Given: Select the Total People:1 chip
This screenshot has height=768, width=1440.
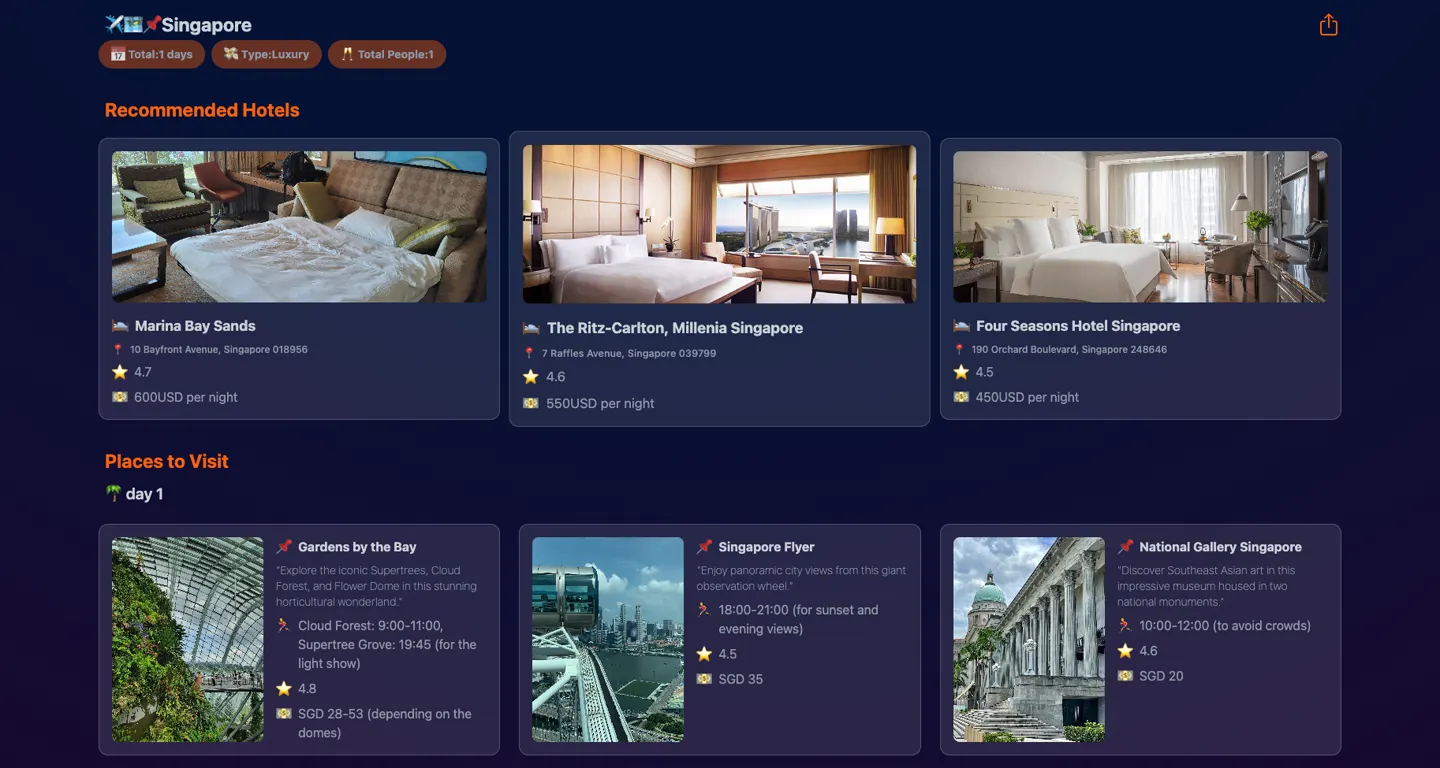Looking at the screenshot, I should [x=387, y=54].
